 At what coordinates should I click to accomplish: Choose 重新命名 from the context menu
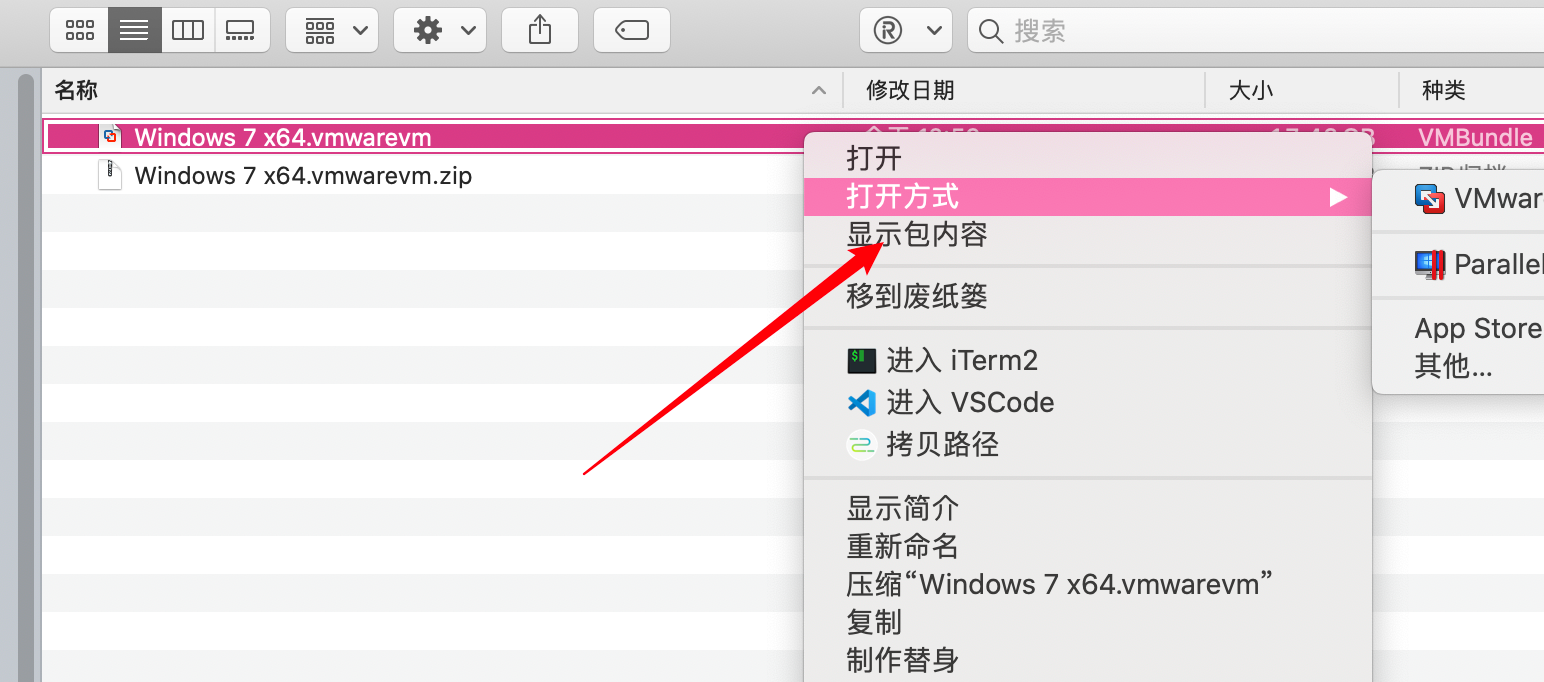pos(1088,546)
